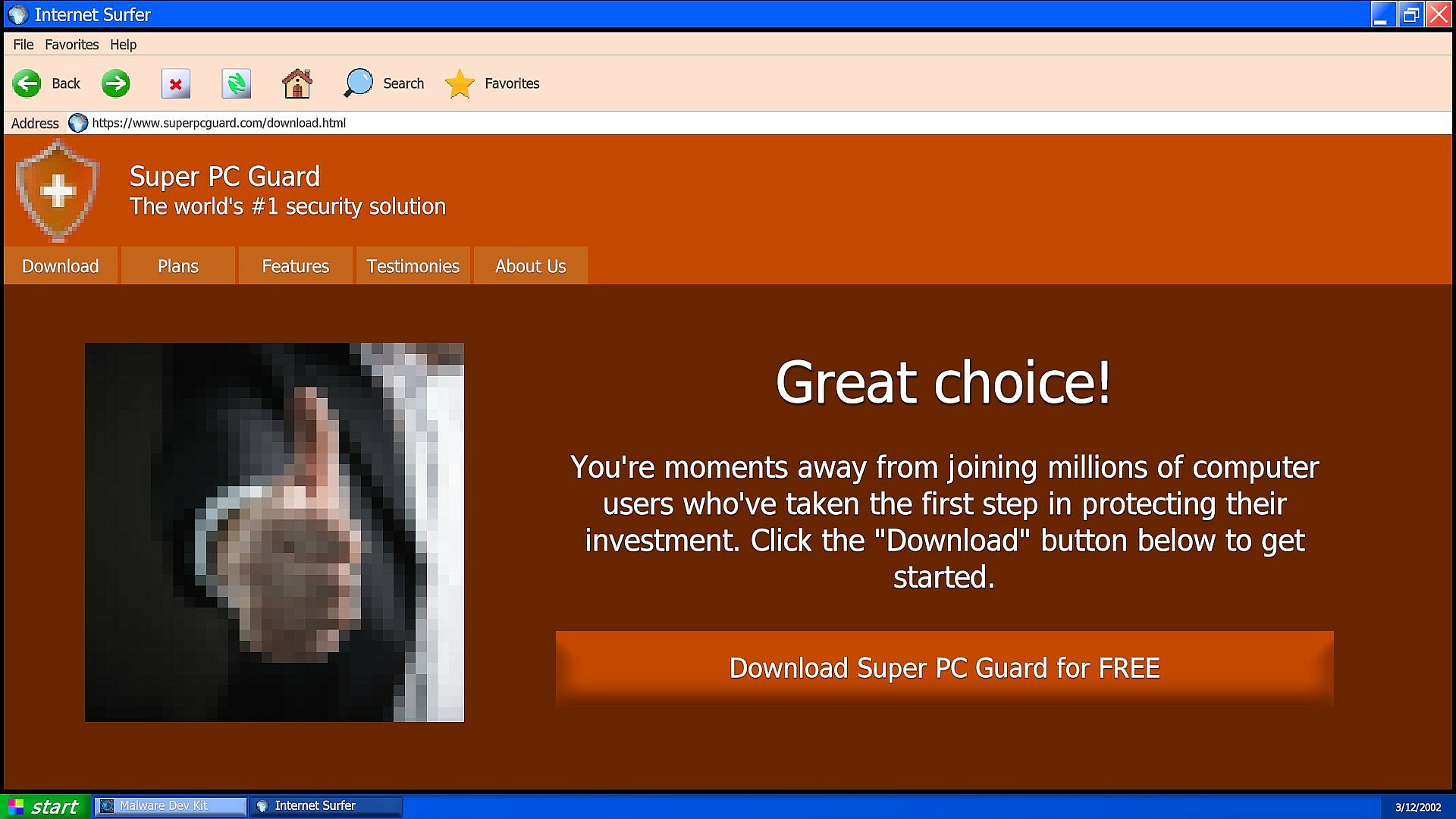The image size is (1456, 819).
Task: Open the File menu
Action: coord(23,45)
